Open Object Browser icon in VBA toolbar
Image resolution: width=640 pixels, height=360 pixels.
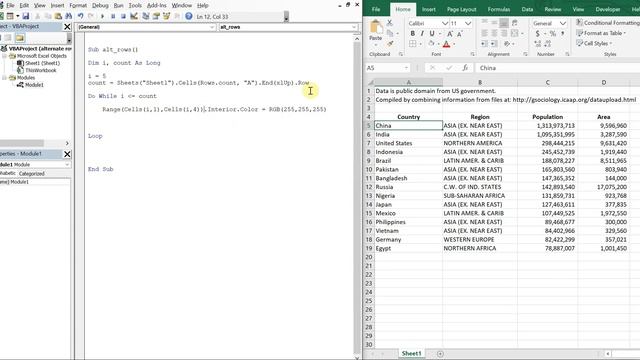[x=167, y=16]
